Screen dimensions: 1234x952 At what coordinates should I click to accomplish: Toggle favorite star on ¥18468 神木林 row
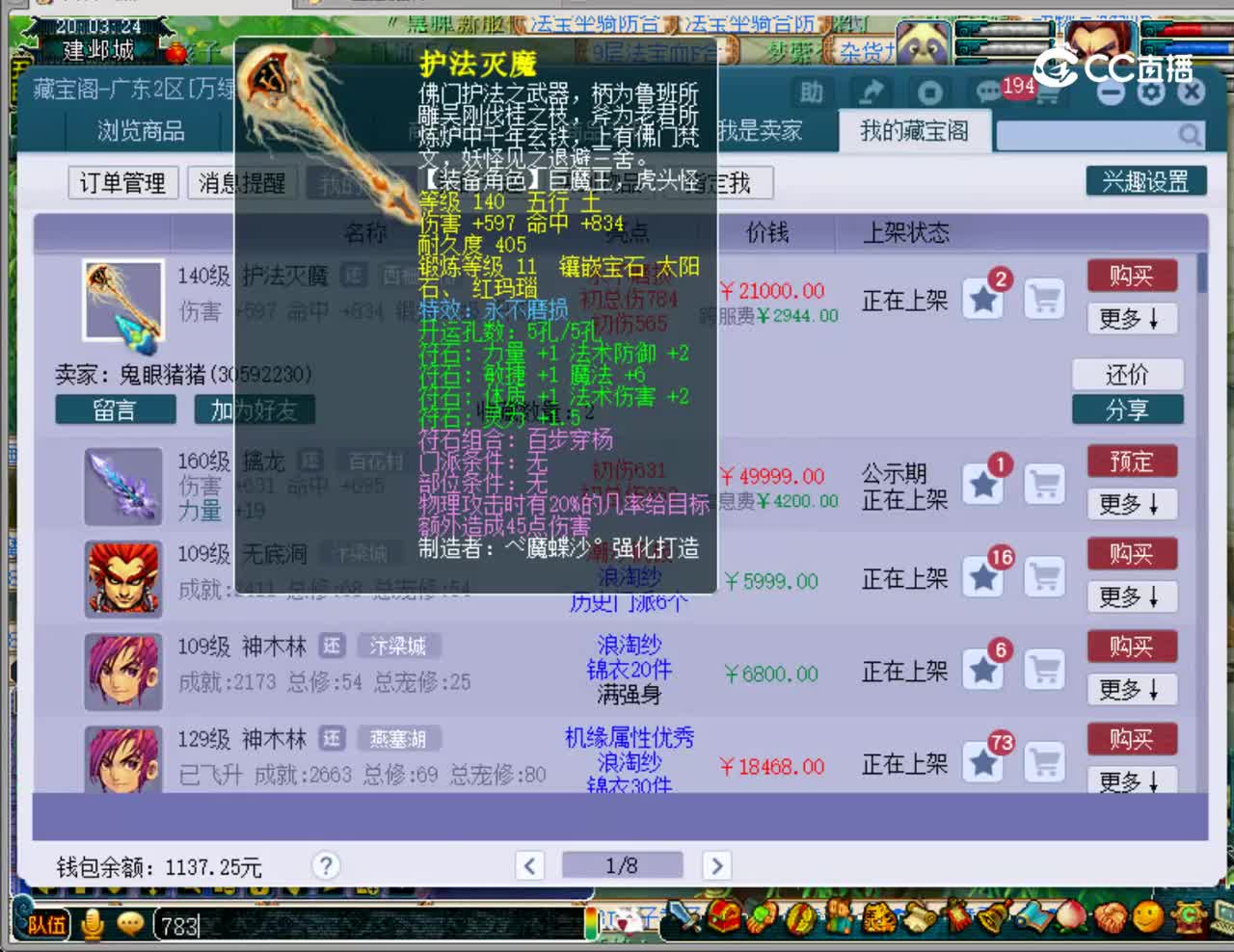pyautogui.click(x=983, y=763)
